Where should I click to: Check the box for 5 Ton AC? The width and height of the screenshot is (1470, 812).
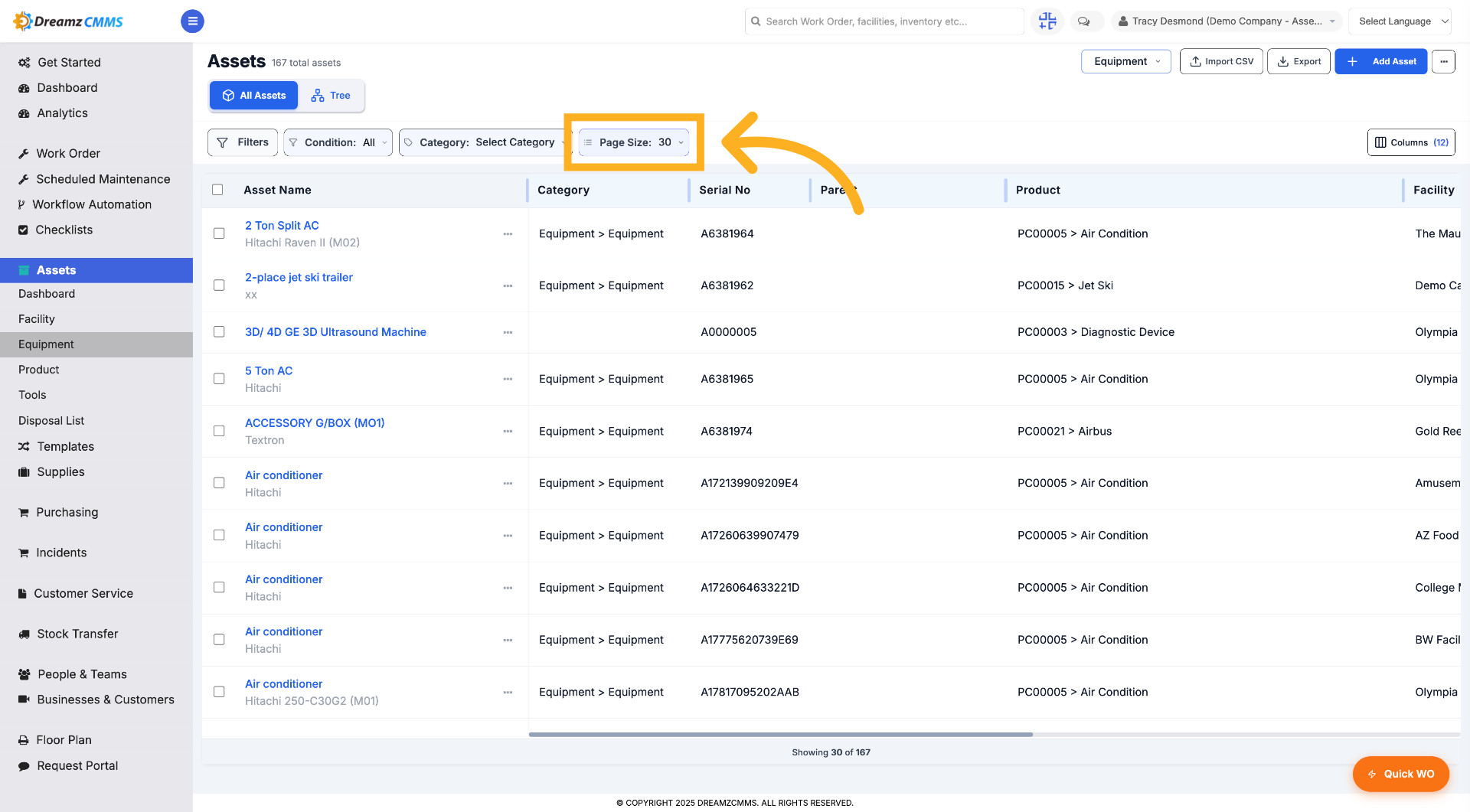click(219, 379)
